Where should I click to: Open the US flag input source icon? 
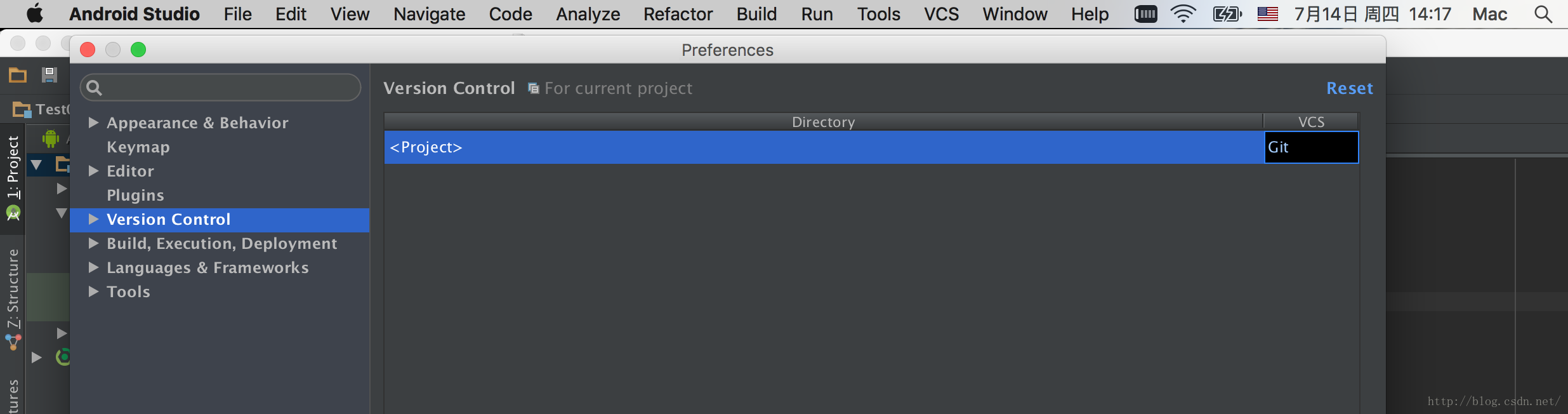[x=1268, y=13]
